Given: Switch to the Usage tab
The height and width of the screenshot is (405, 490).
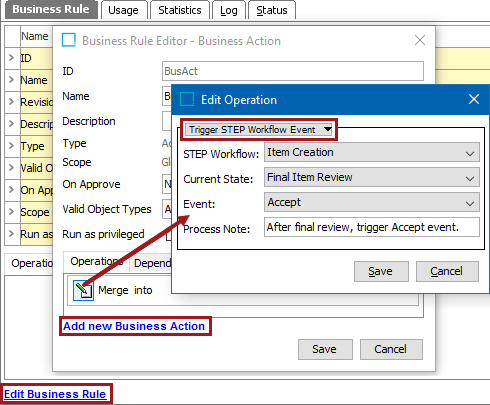Looking at the screenshot, I should (x=123, y=10).
